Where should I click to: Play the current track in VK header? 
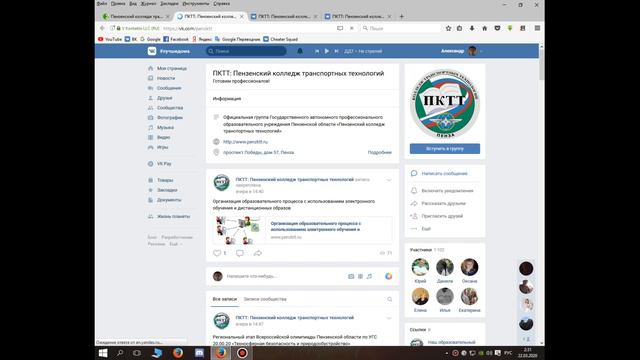[x=327, y=51]
